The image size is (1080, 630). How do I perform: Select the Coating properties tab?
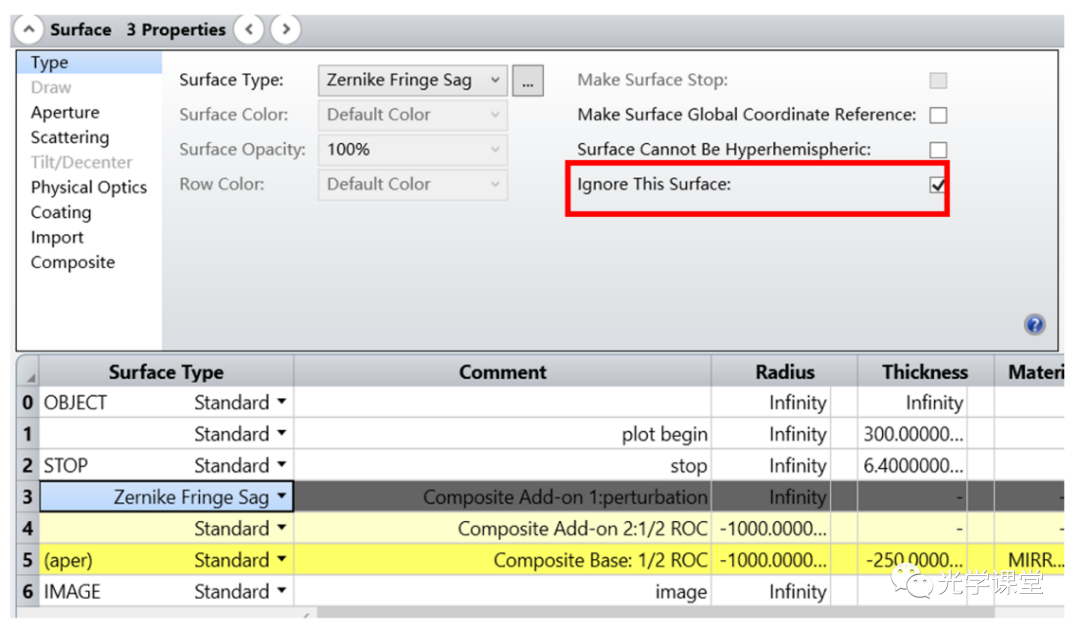coord(61,213)
